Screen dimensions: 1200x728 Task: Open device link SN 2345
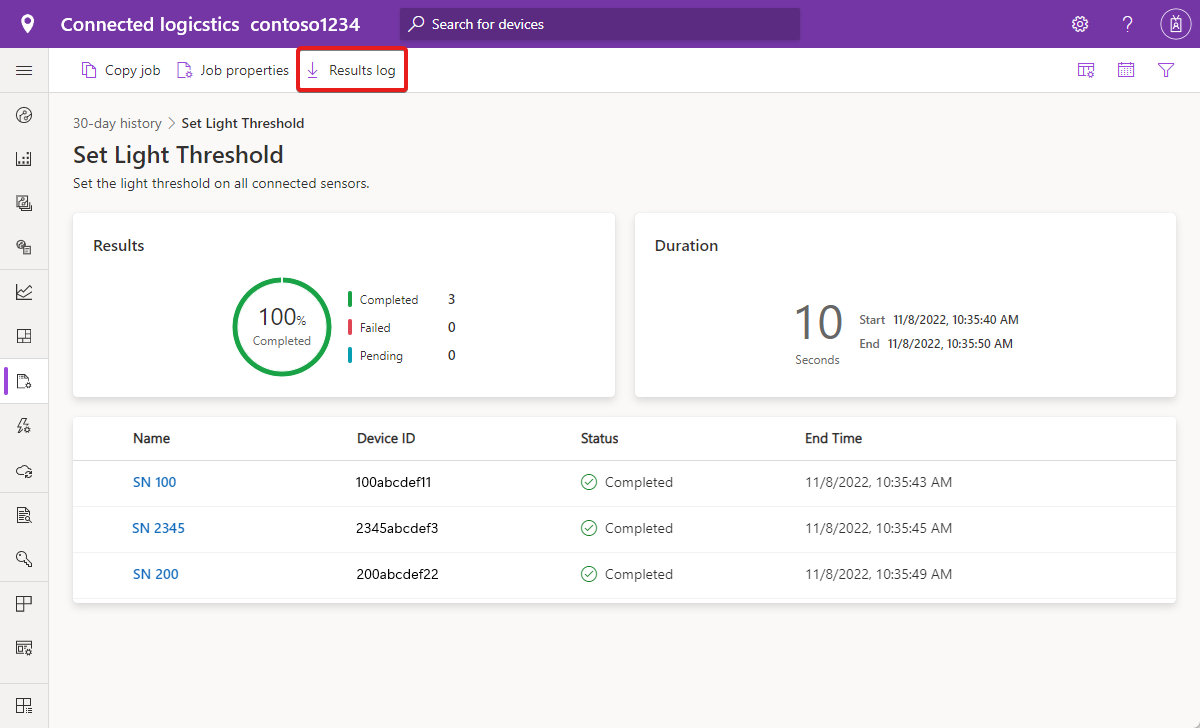click(x=158, y=528)
